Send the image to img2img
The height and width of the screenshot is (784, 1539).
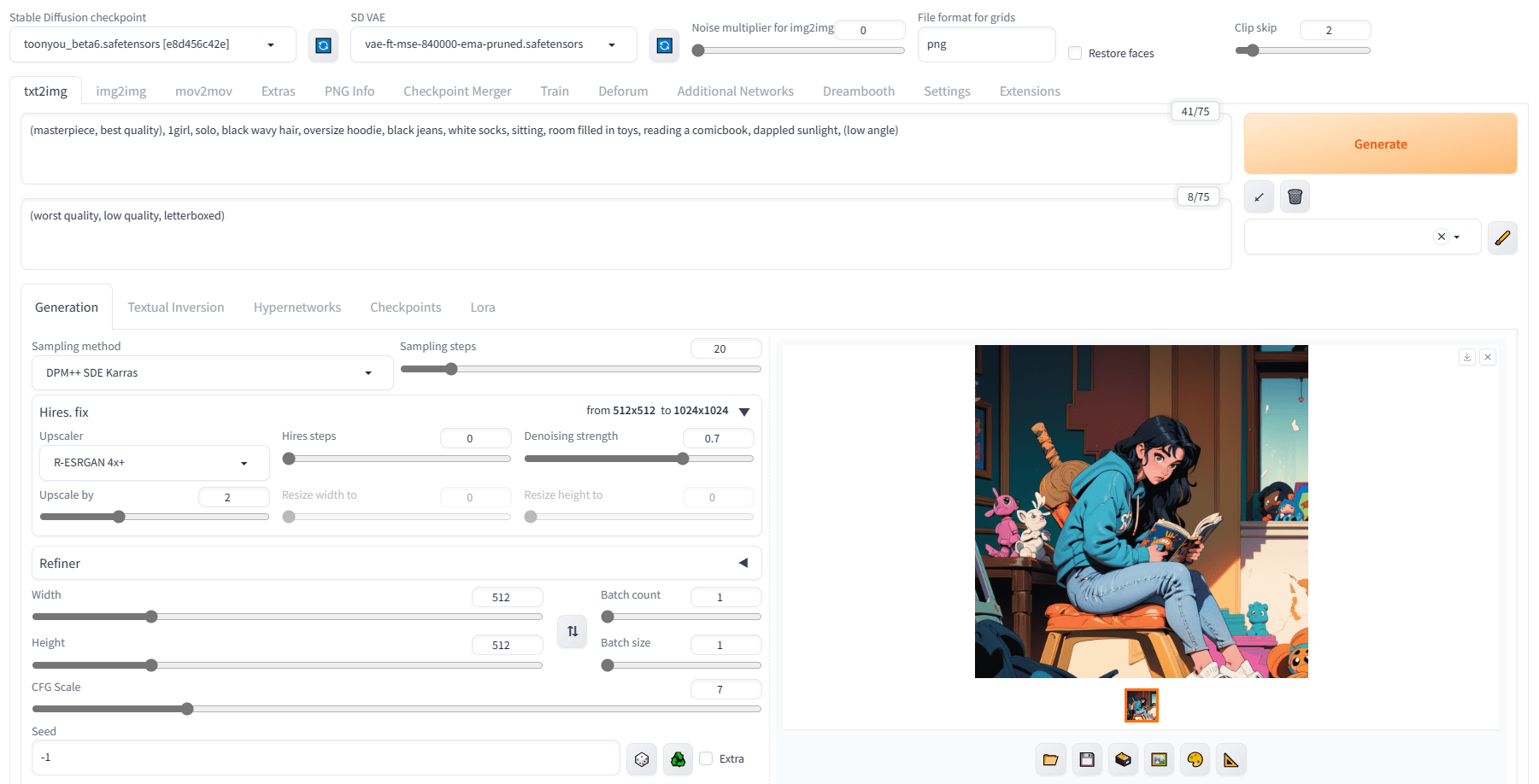click(x=1159, y=759)
